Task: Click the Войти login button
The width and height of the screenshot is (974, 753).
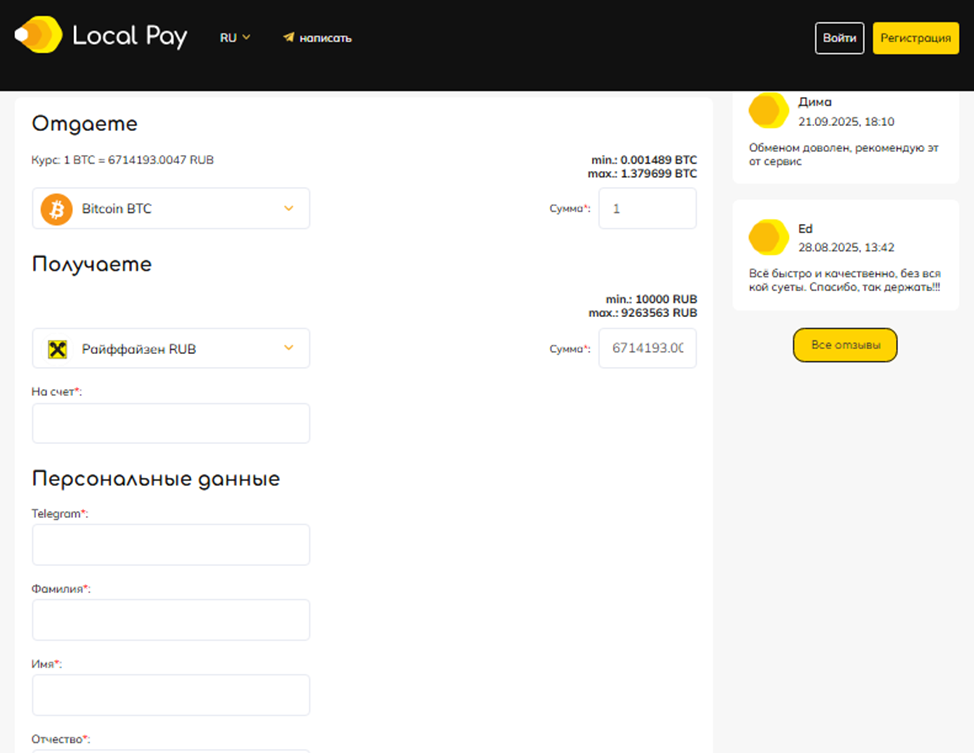Action: pos(839,38)
